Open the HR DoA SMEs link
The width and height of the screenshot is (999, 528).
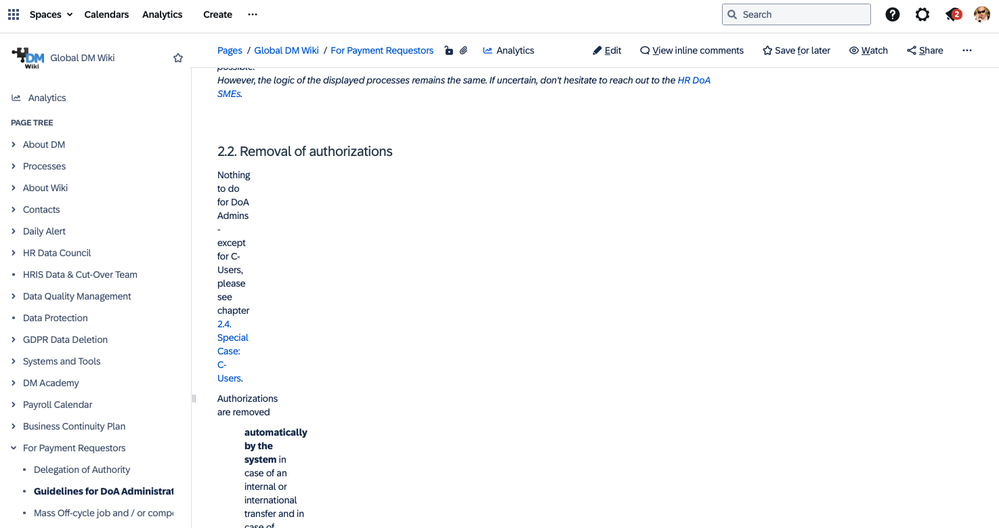click(x=464, y=87)
